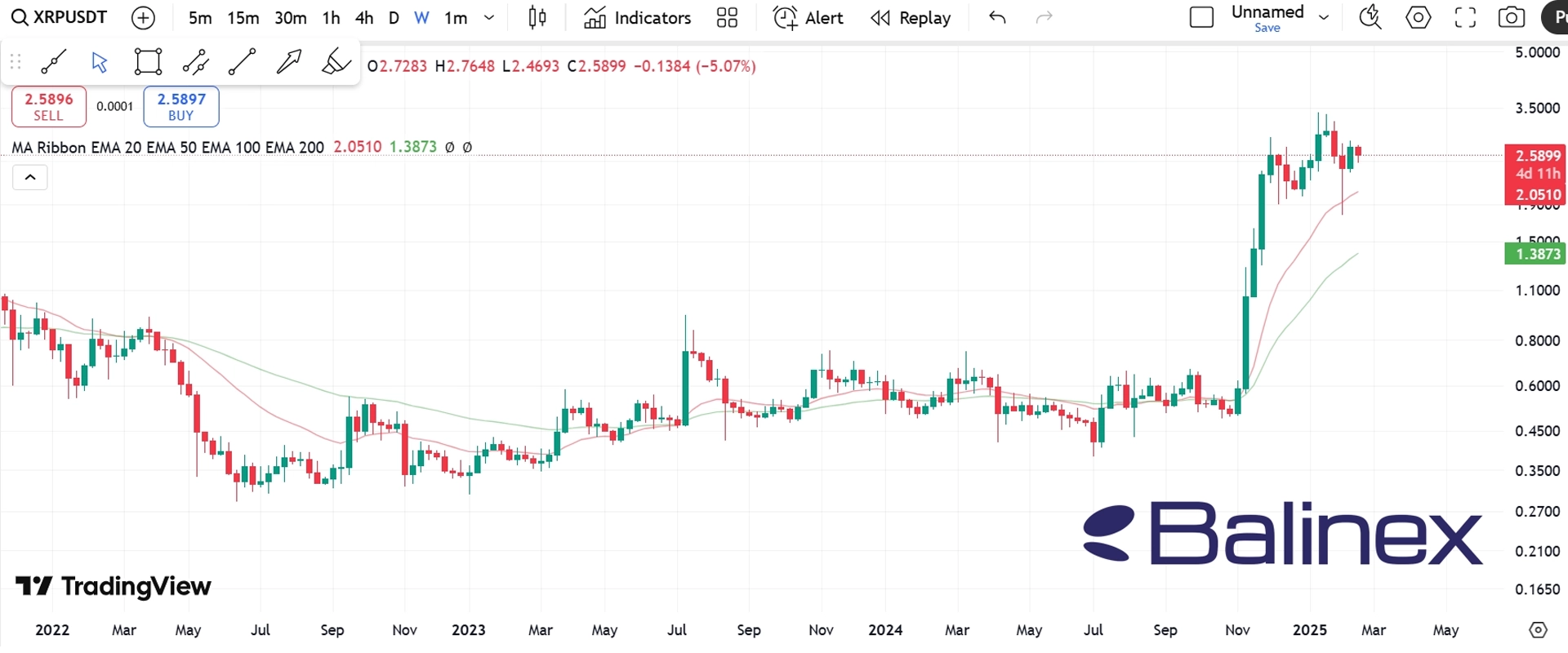1568x653 pixels.
Task: Click the red 2.0510 price axis label
Action: pos(1537,194)
